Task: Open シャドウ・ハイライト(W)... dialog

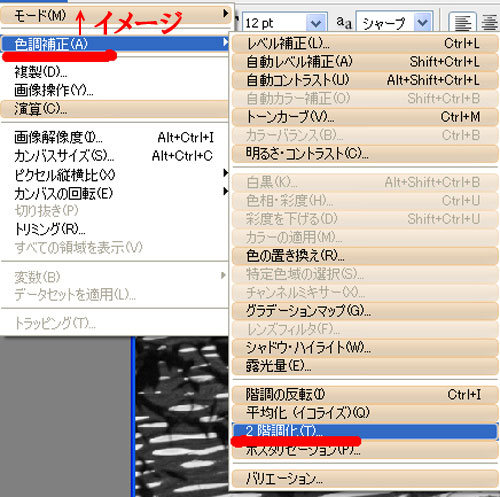Action: click(x=365, y=348)
